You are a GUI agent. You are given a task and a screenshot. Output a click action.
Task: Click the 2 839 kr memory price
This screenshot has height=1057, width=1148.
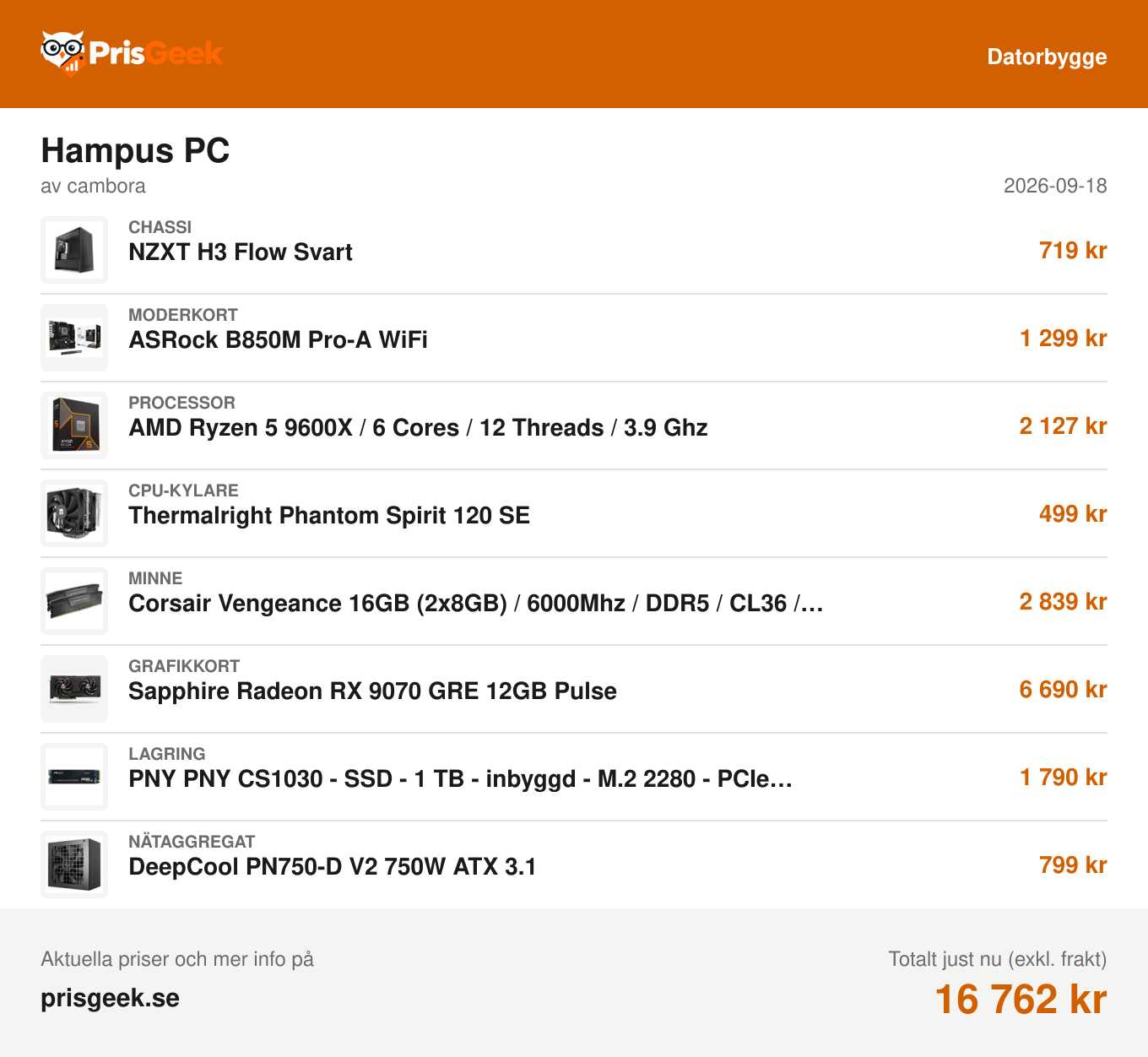1064,601
